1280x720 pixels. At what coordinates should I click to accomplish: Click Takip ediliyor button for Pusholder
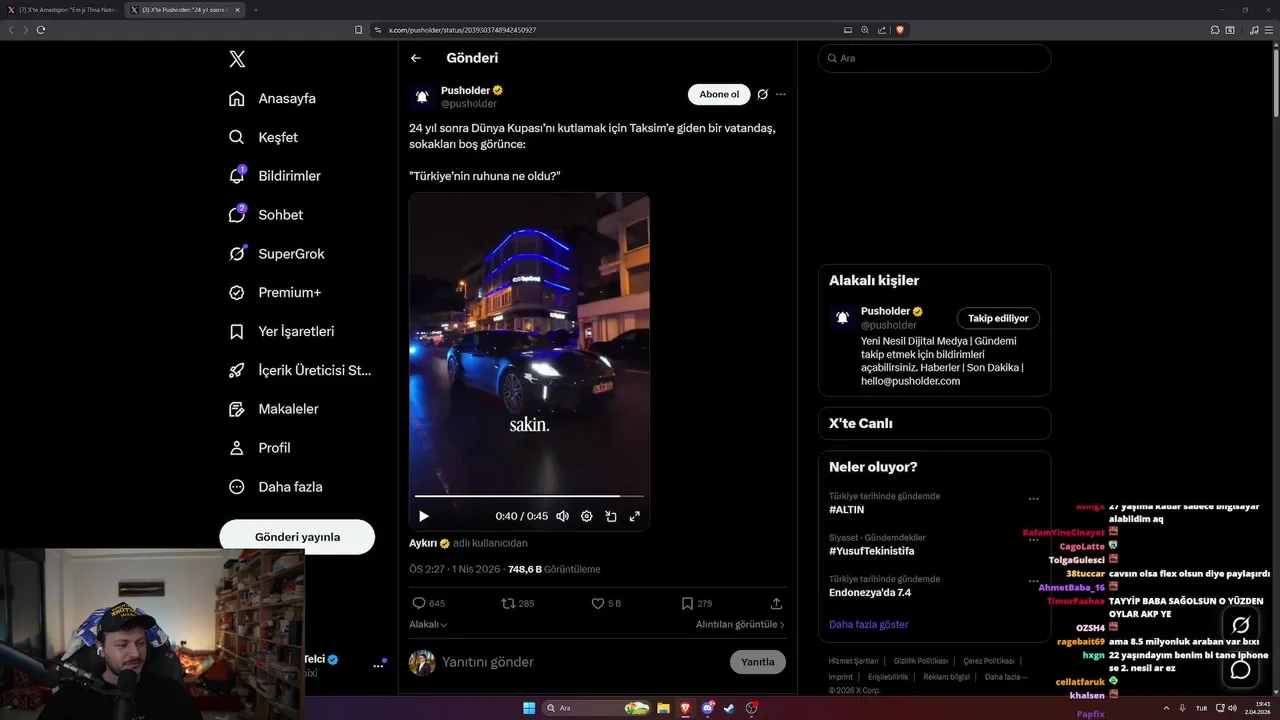[x=998, y=318]
